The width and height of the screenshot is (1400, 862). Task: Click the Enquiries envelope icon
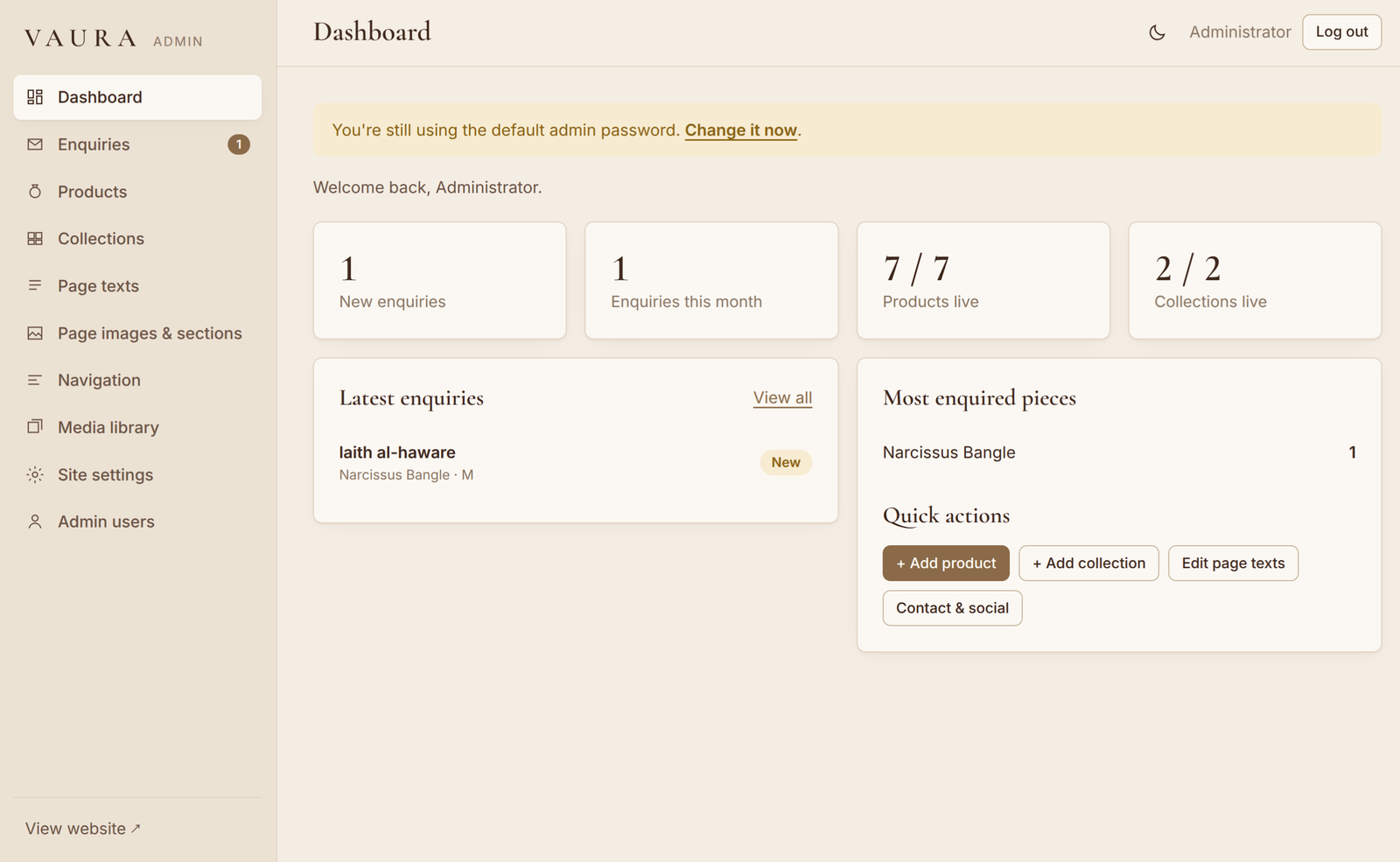(x=35, y=144)
